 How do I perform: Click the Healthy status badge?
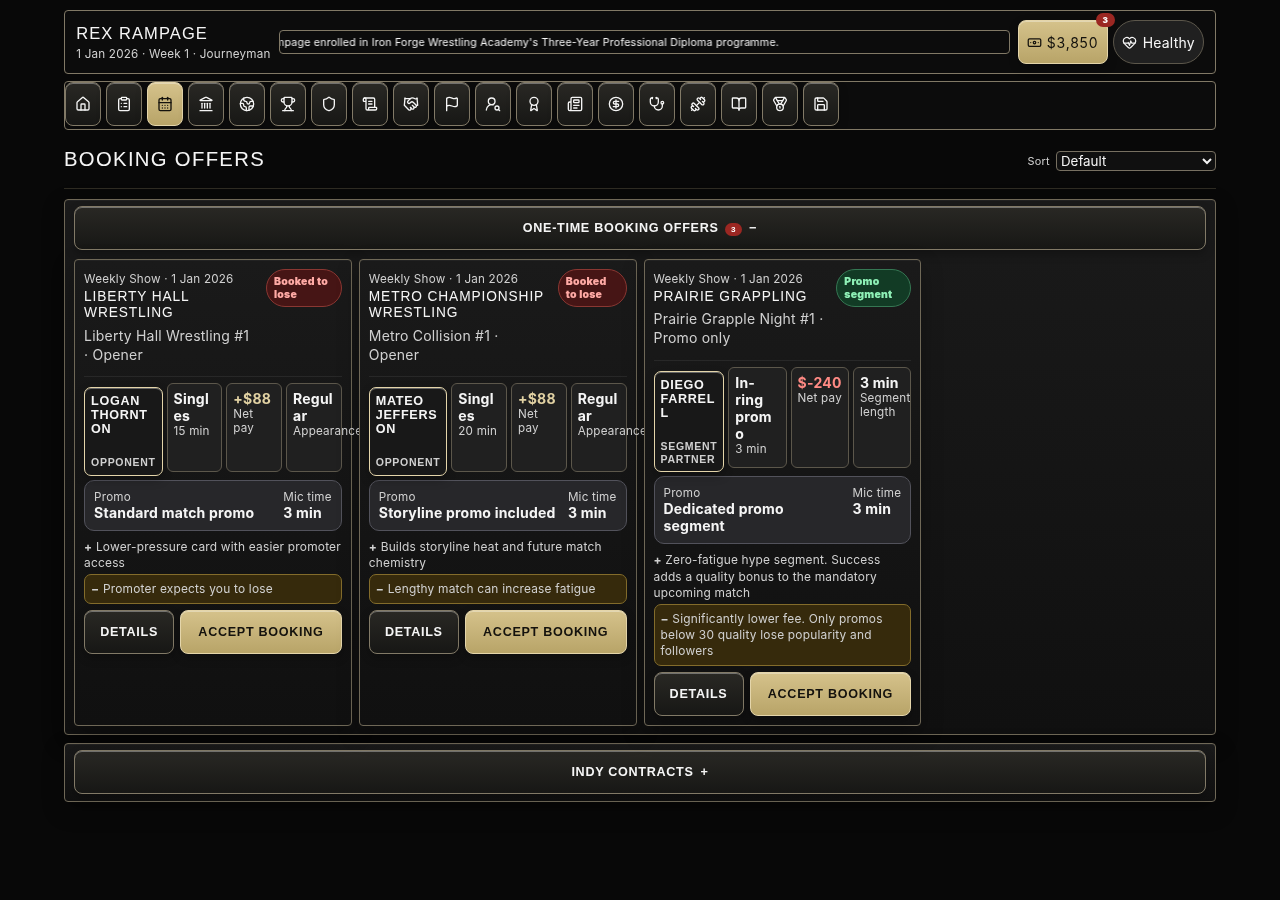pos(1158,42)
